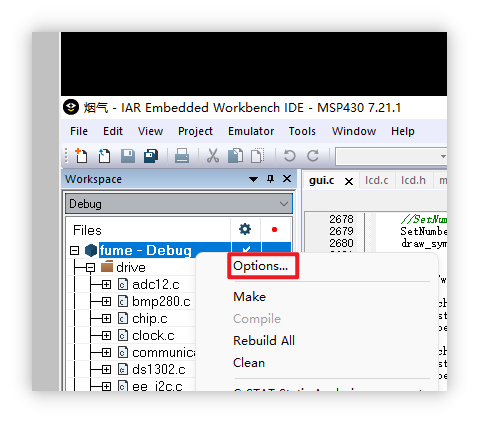Expand the adc12.c tree node

pos(106,284)
